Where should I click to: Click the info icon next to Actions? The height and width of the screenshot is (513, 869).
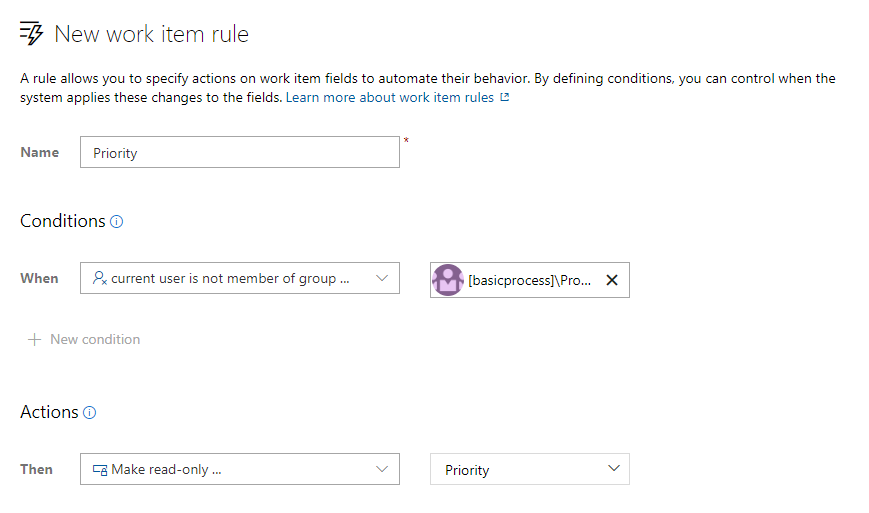click(90, 413)
